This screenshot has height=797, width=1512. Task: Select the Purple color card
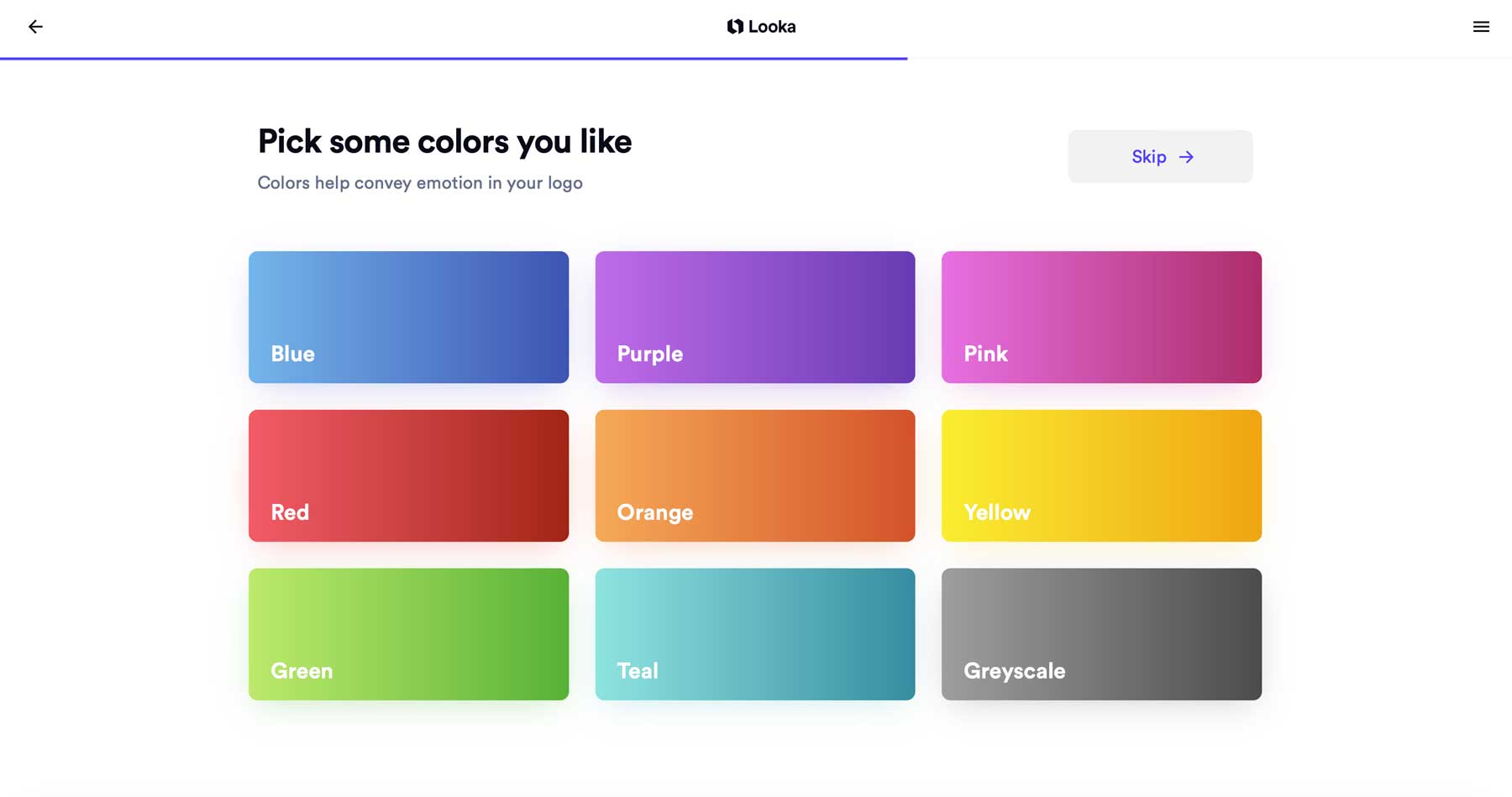click(754, 317)
